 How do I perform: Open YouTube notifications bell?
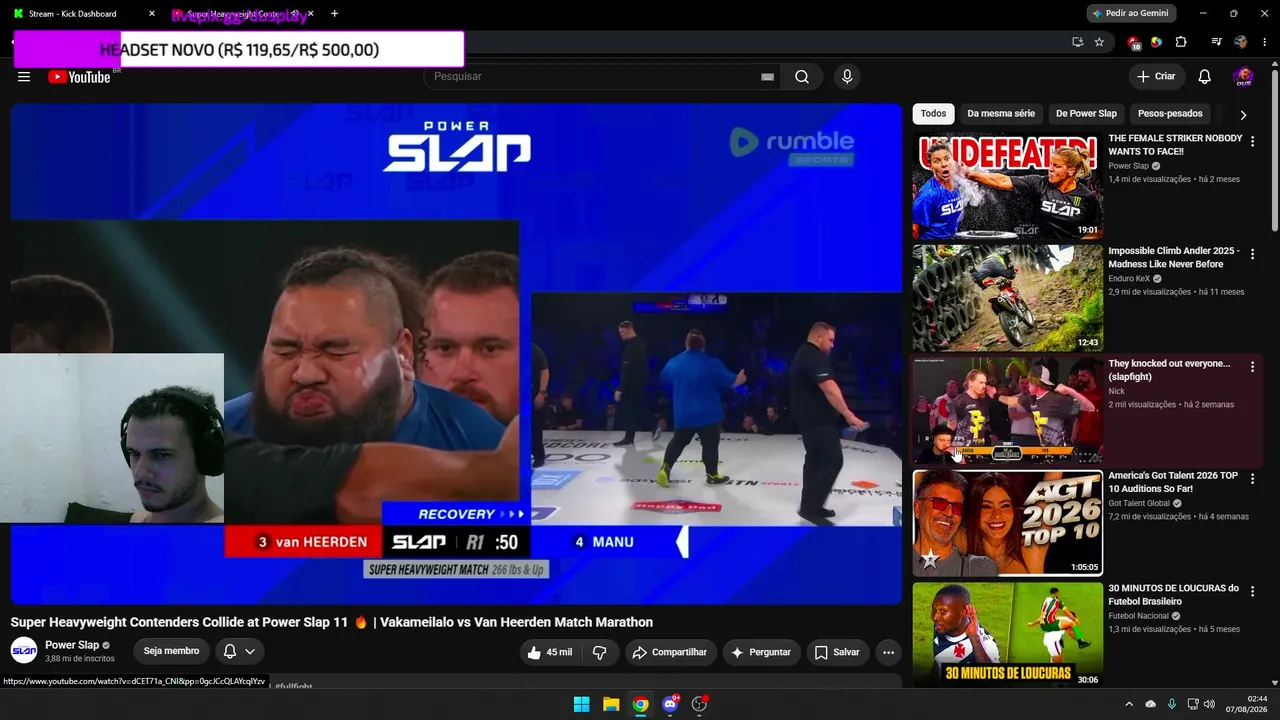pyautogui.click(x=1205, y=77)
